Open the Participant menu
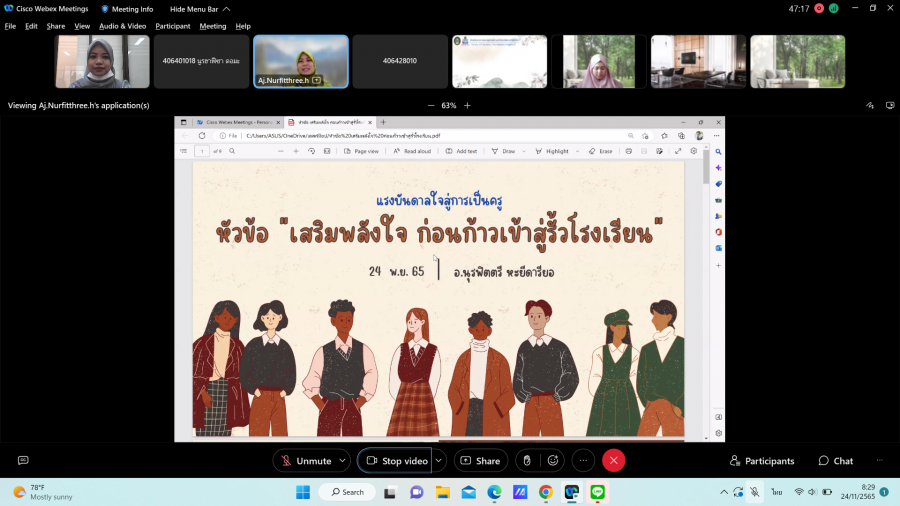This screenshot has width=900, height=506. [x=172, y=26]
